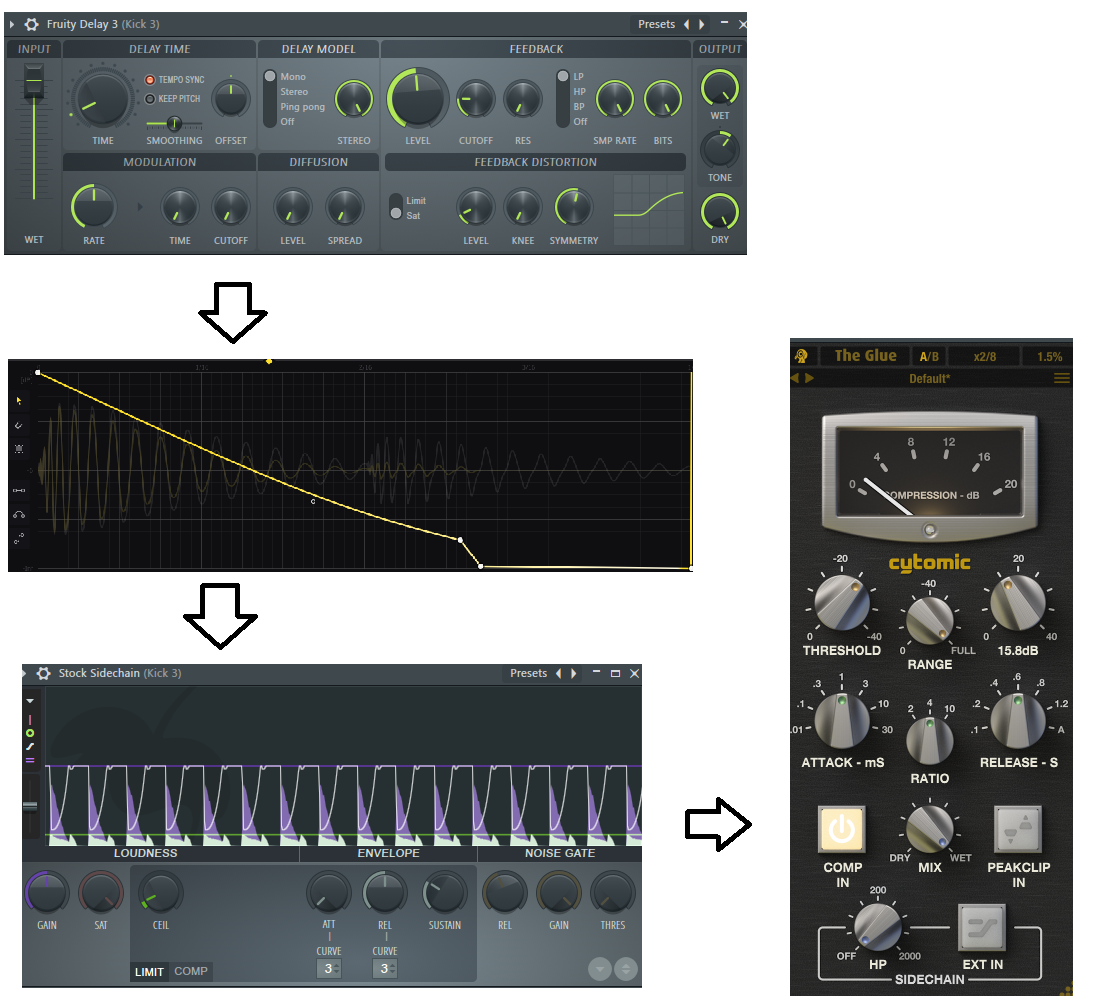The height and width of the screenshot is (1008, 1106).
Task: Click the meter adjustment screw on The Glue
Action: coord(930,530)
